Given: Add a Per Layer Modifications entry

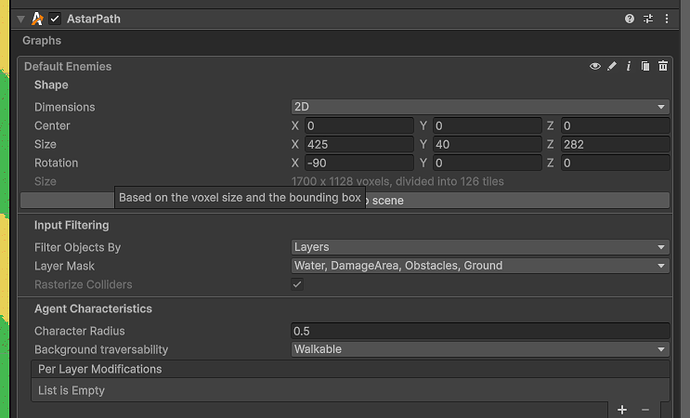Looking at the screenshot, I should pos(622,409).
